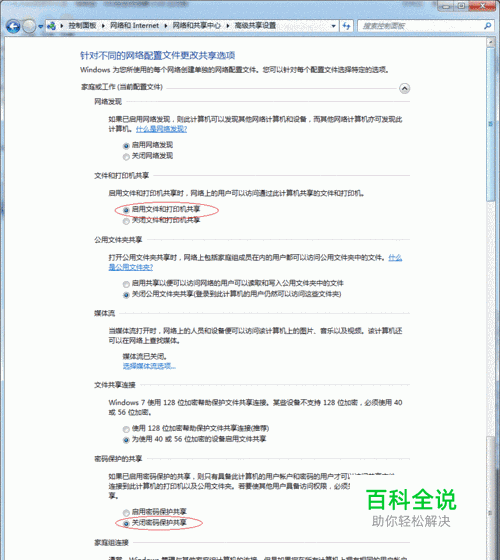Select 启用文件和打印机共享 radio button
500x560 pixels.
(x=126, y=210)
